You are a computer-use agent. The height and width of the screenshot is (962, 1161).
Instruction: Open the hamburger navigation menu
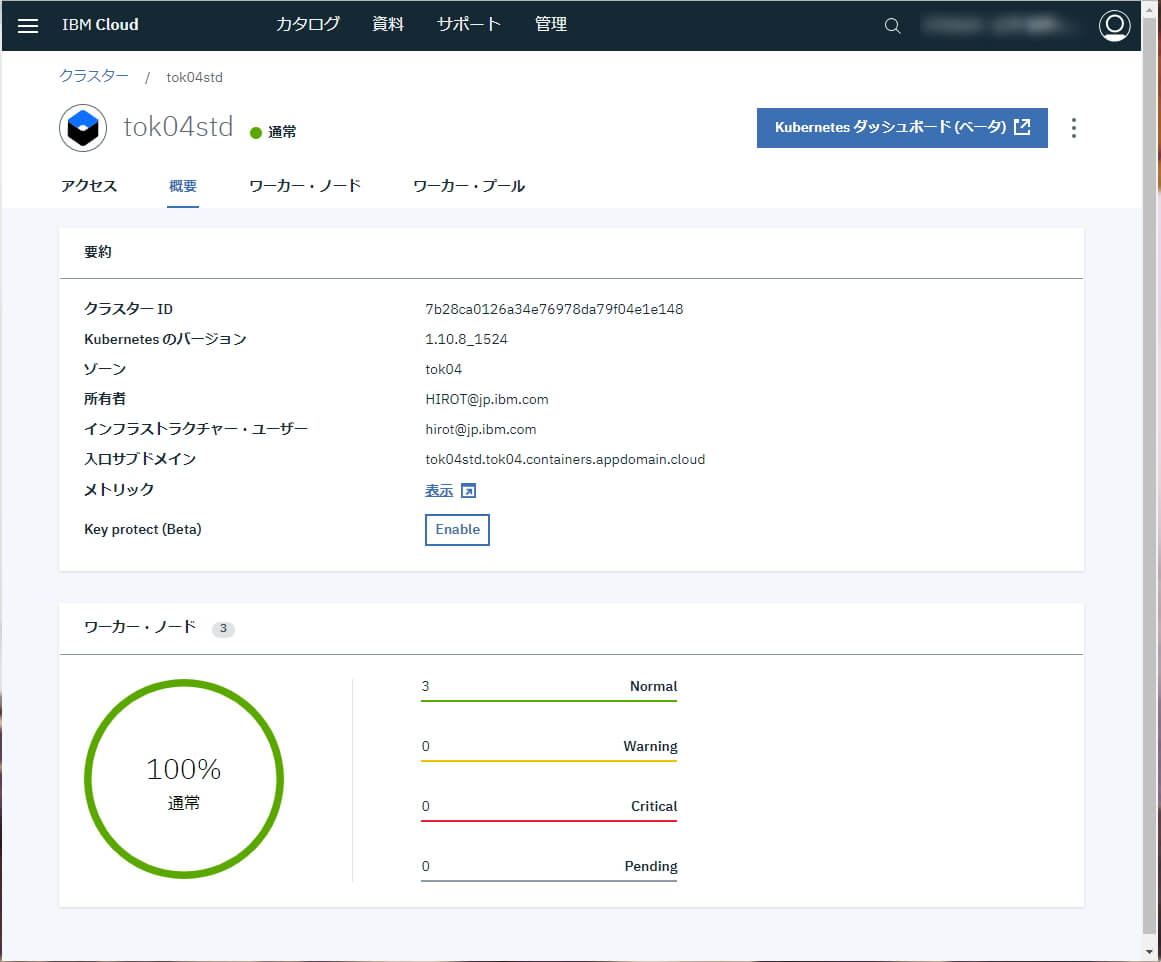click(x=27, y=26)
